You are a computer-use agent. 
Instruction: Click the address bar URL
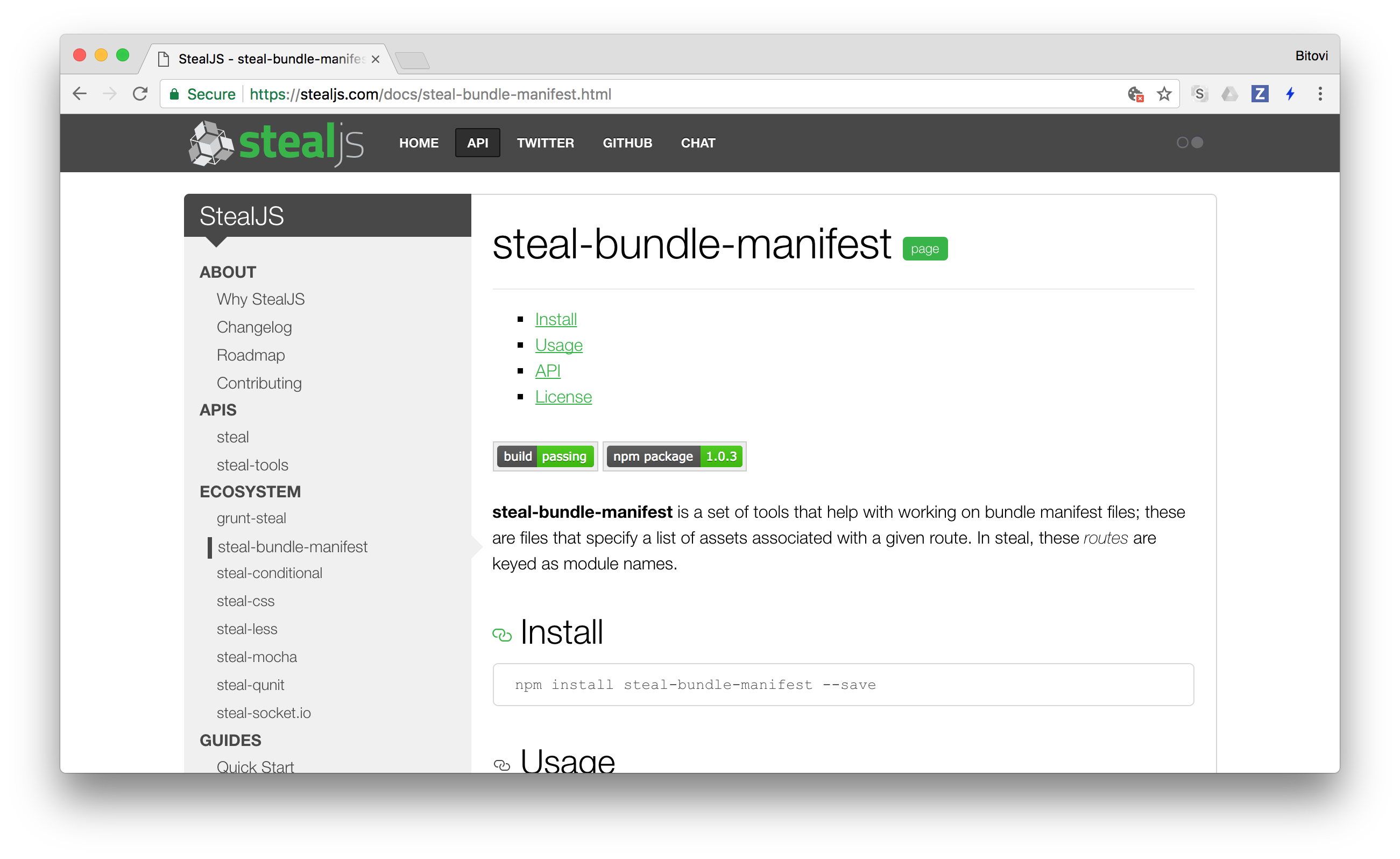click(x=430, y=94)
